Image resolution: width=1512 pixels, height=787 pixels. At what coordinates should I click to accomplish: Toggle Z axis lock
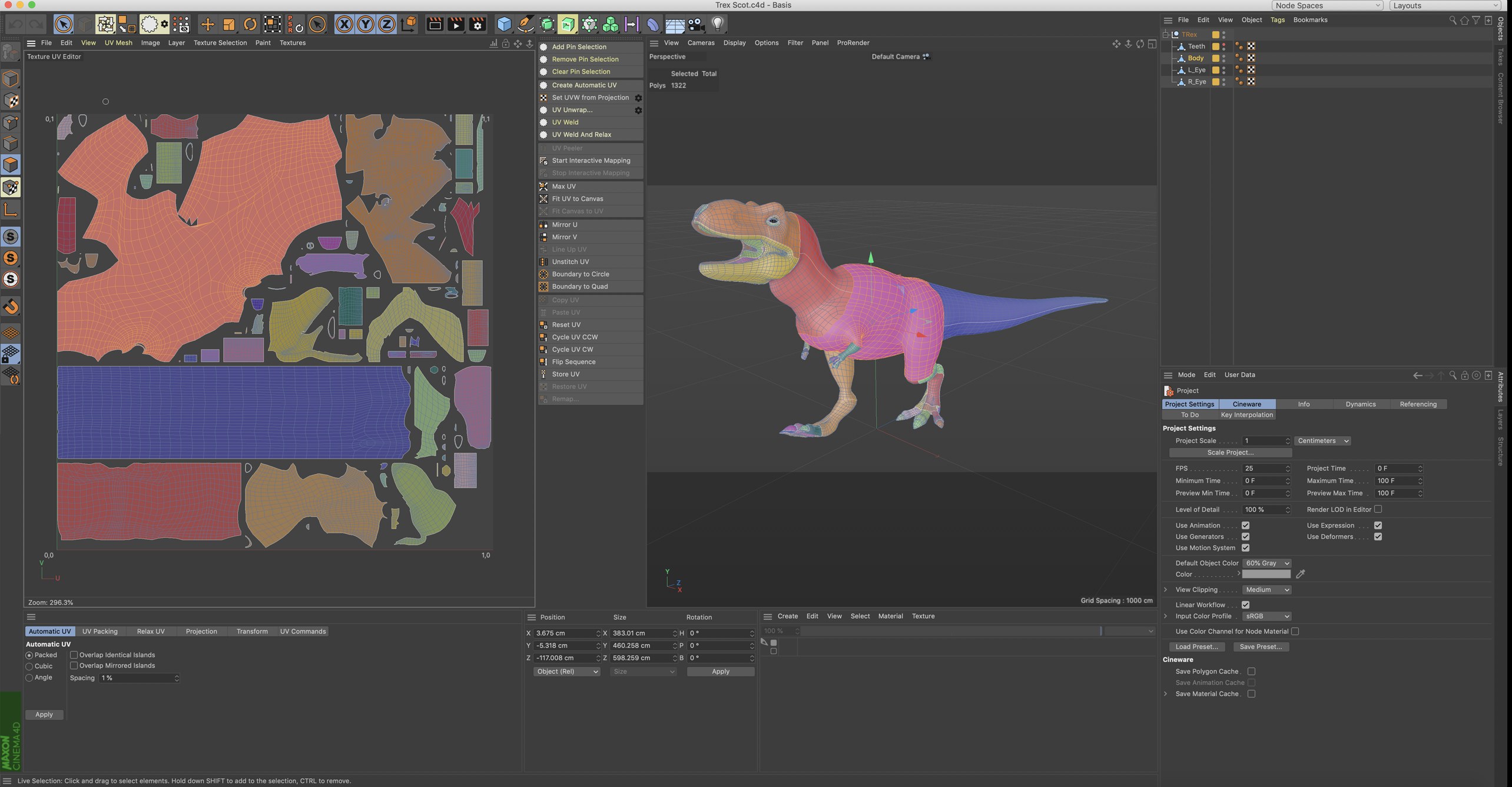coord(387,24)
